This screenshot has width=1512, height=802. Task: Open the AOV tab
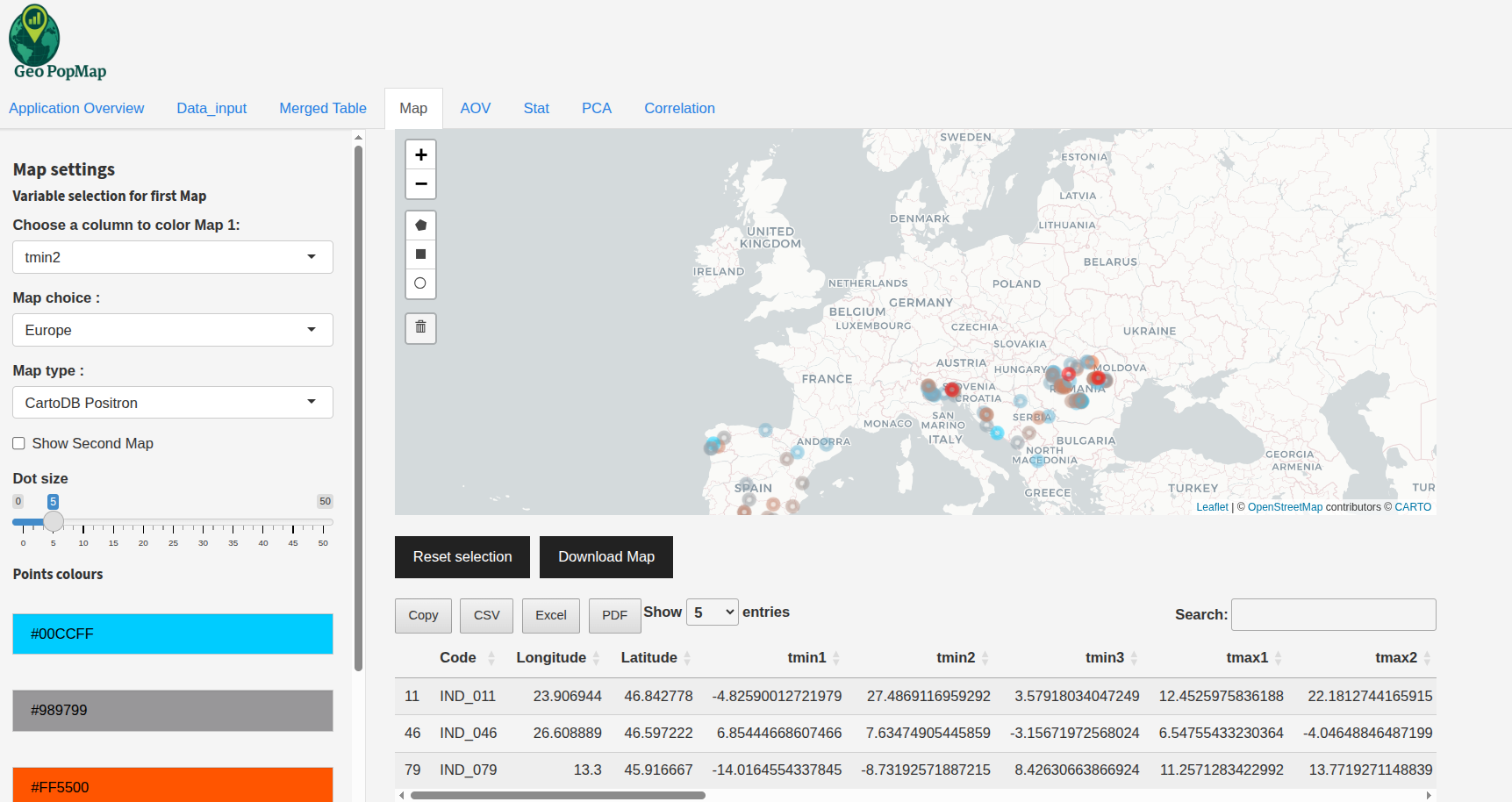coord(476,108)
